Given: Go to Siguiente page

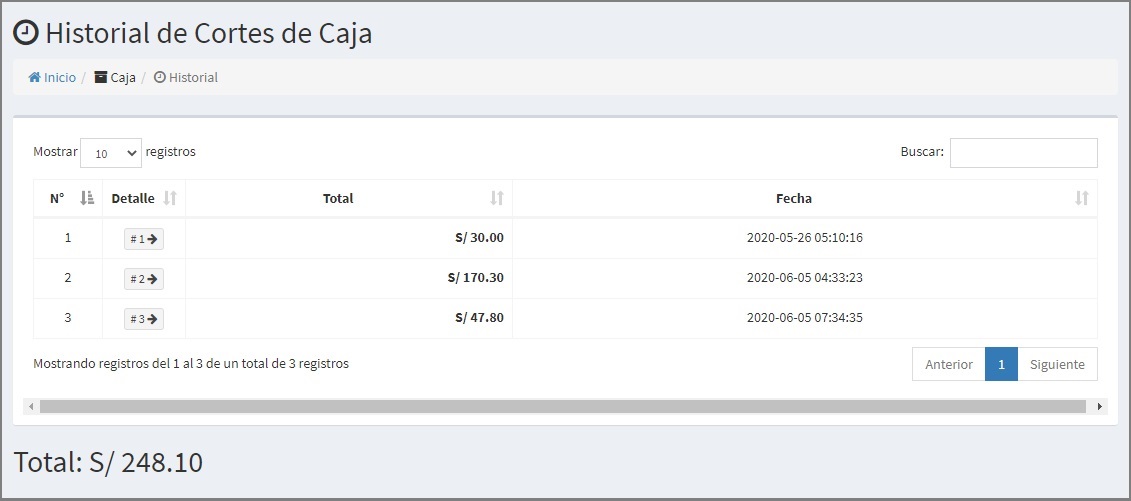Looking at the screenshot, I should (x=1057, y=364).
